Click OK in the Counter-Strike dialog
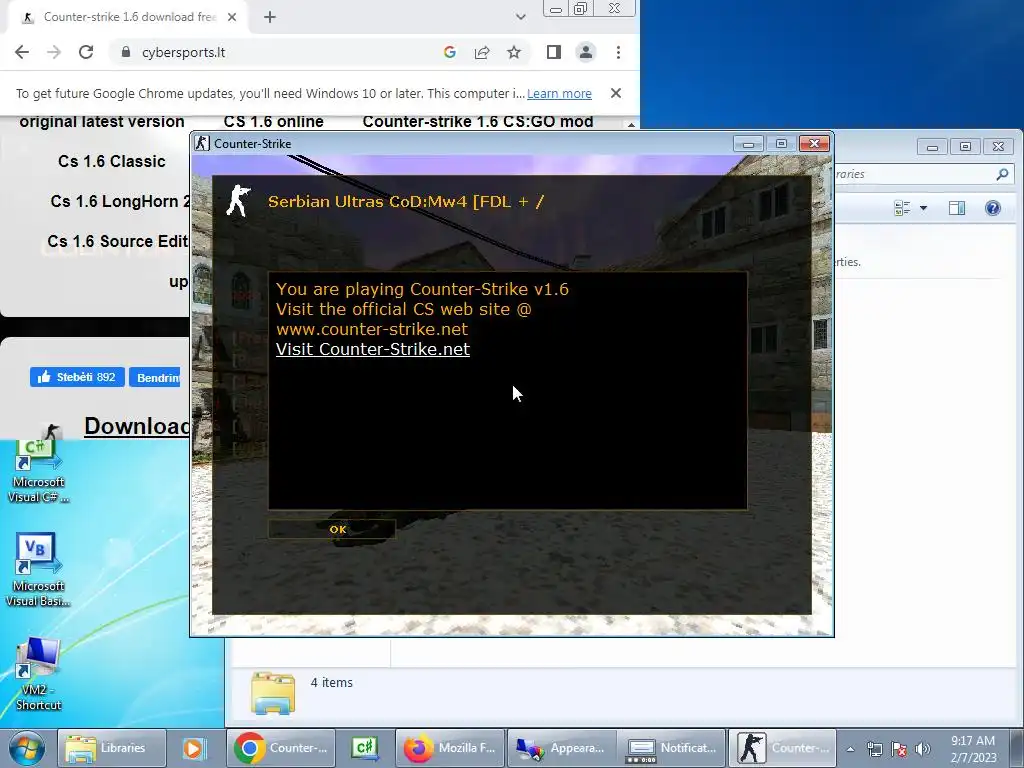The width and height of the screenshot is (1024, 768). tap(332, 529)
